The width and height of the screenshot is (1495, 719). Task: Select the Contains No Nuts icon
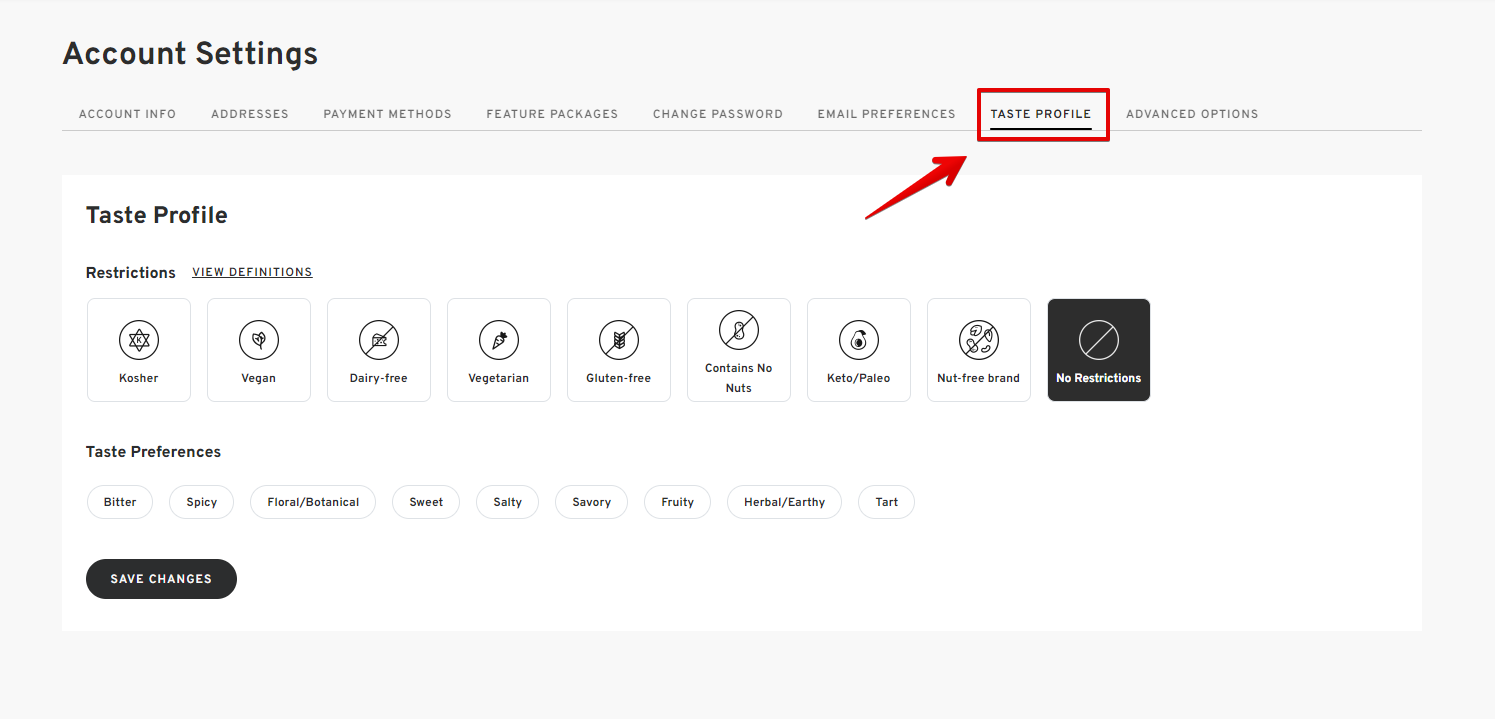739,331
